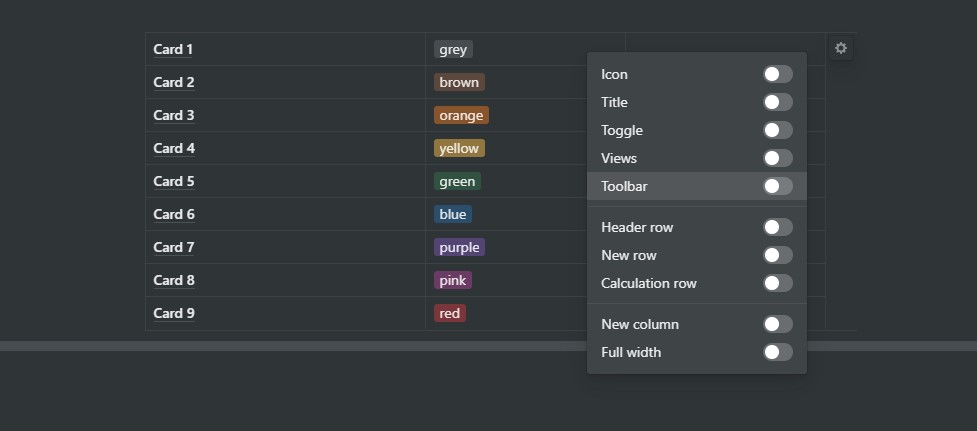Image resolution: width=977 pixels, height=431 pixels.
Task: Enable the Full width toggle
Action: click(778, 353)
